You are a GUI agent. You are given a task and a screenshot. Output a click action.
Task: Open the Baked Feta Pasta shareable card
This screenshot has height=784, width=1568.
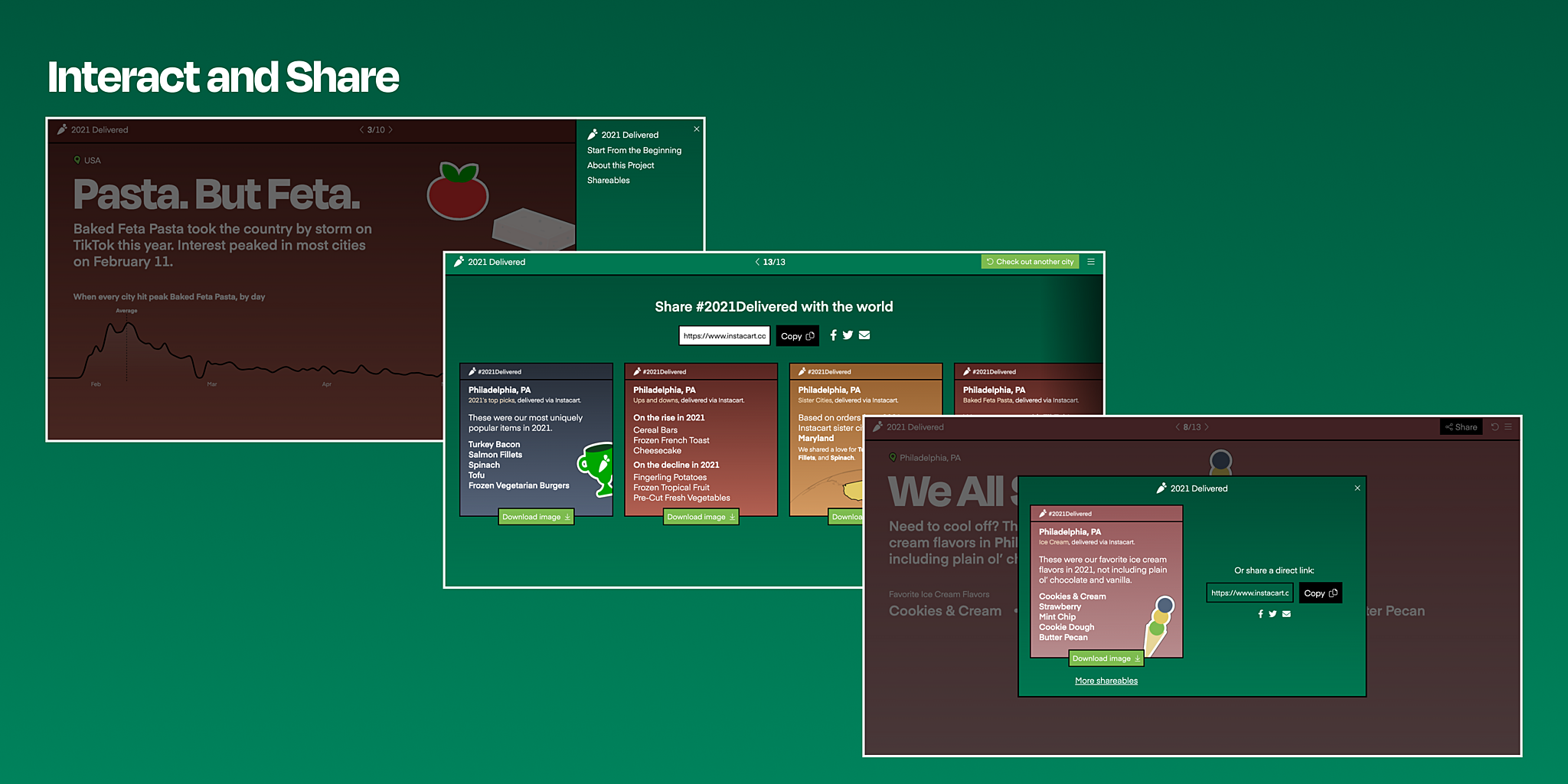(x=1027, y=389)
